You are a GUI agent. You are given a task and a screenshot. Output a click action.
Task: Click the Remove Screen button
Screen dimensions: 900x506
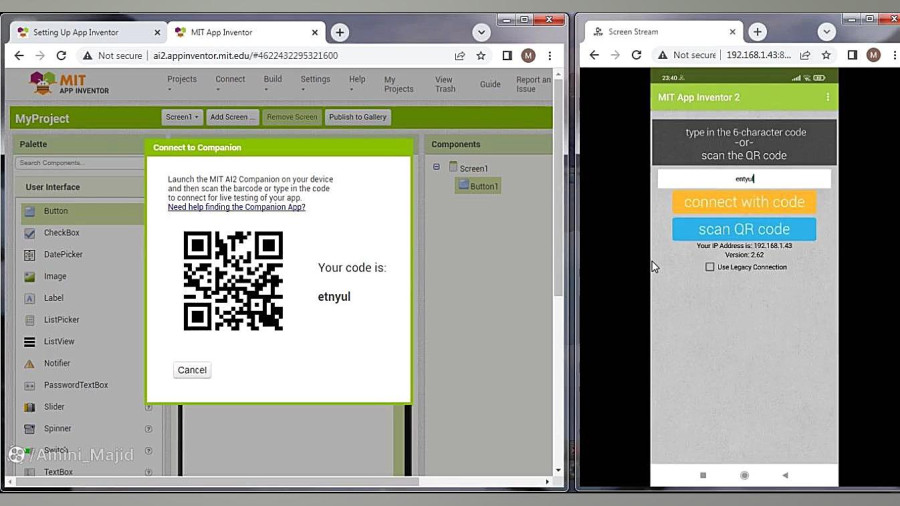(x=292, y=117)
